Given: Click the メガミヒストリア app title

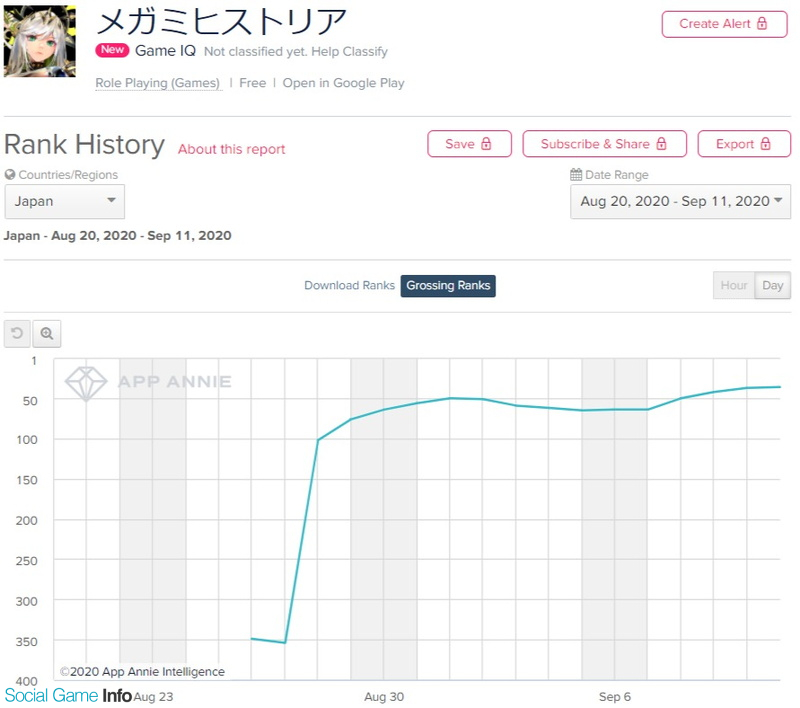Looking at the screenshot, I should point(222,21).
